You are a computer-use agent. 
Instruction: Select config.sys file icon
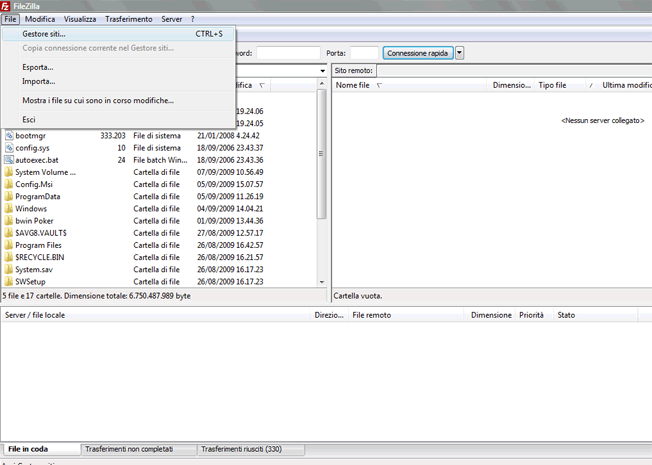(9, 148)
